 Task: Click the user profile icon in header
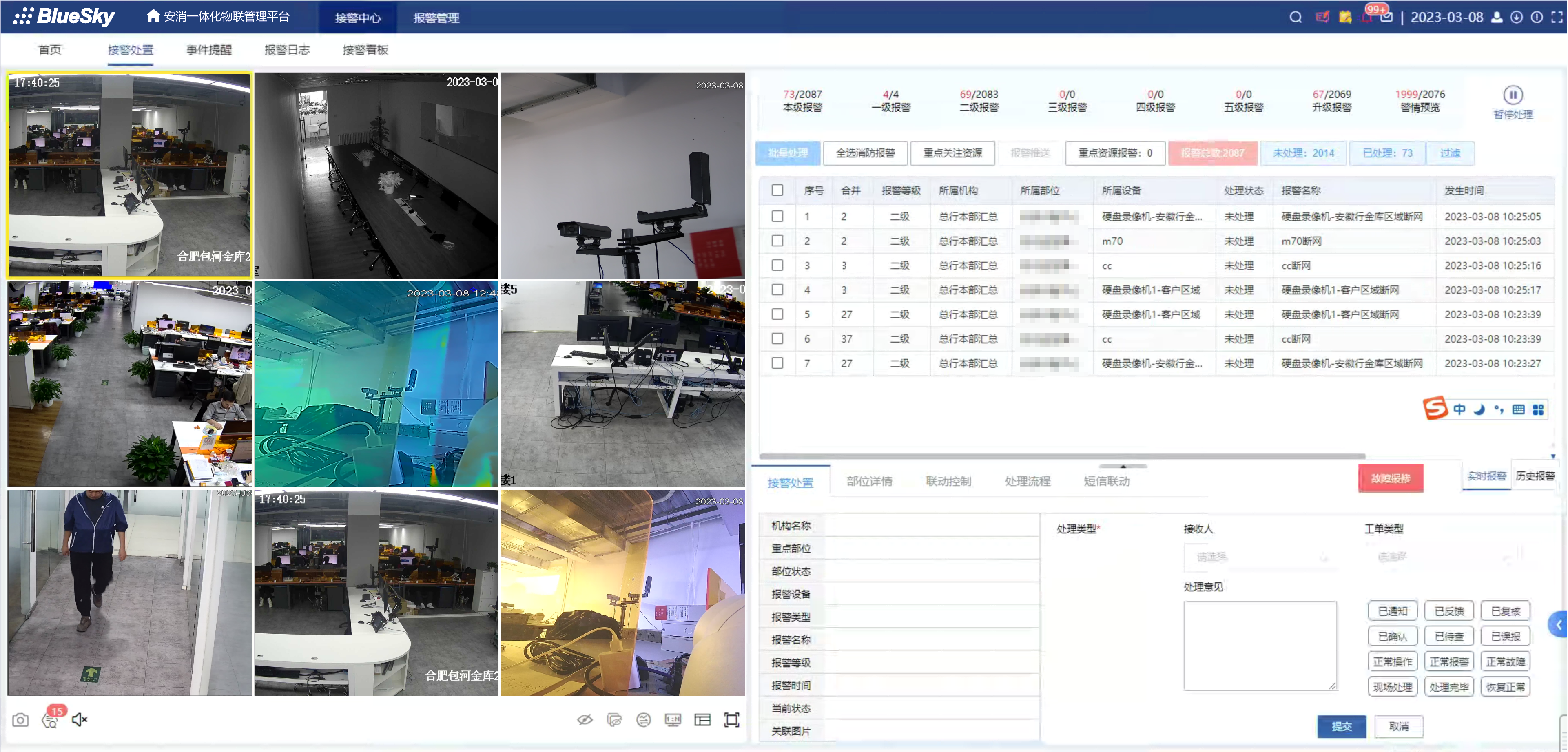(x=1497, y=17)
